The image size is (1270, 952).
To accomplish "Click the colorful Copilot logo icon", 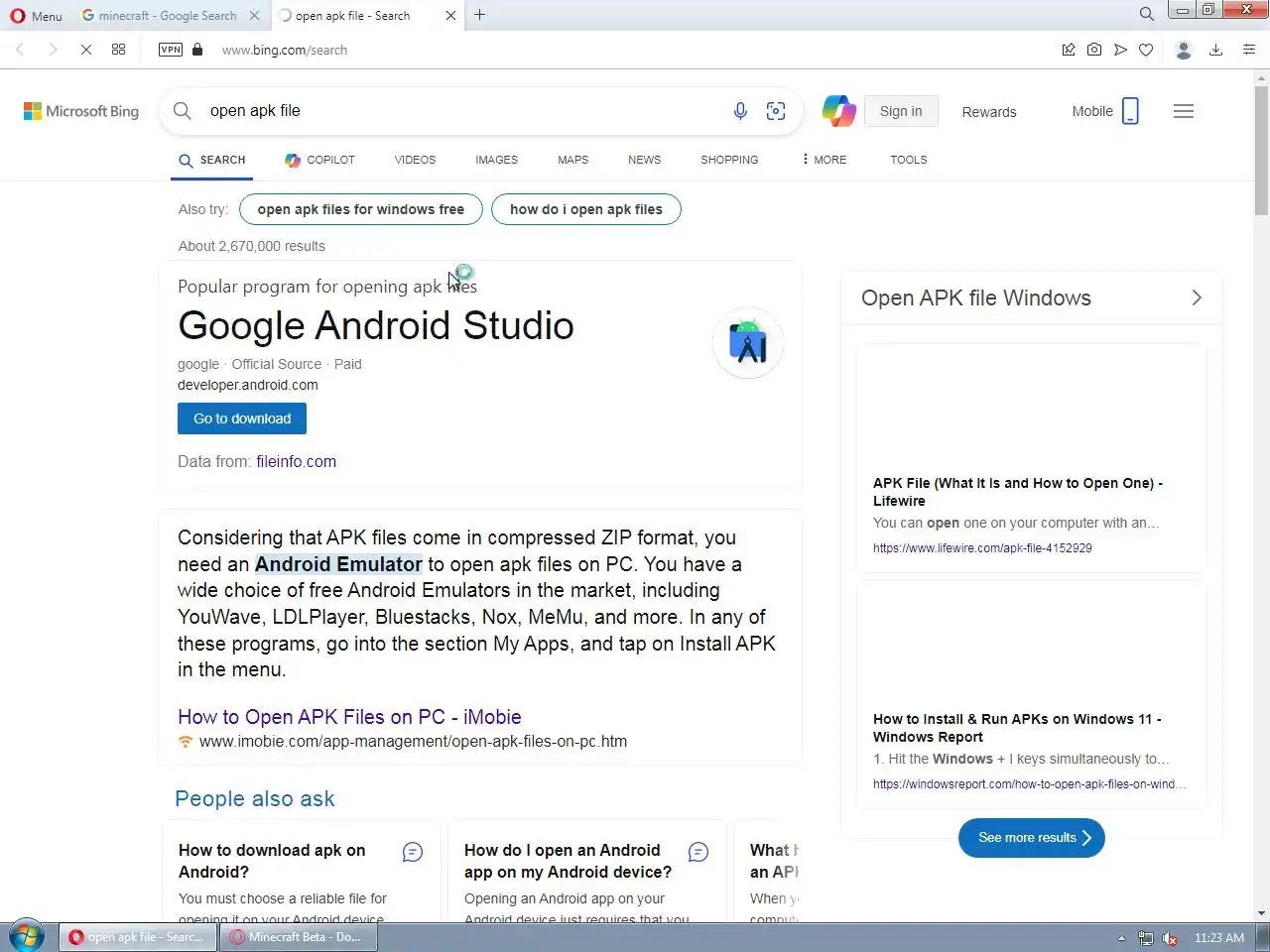I will [x=838, y=111].
